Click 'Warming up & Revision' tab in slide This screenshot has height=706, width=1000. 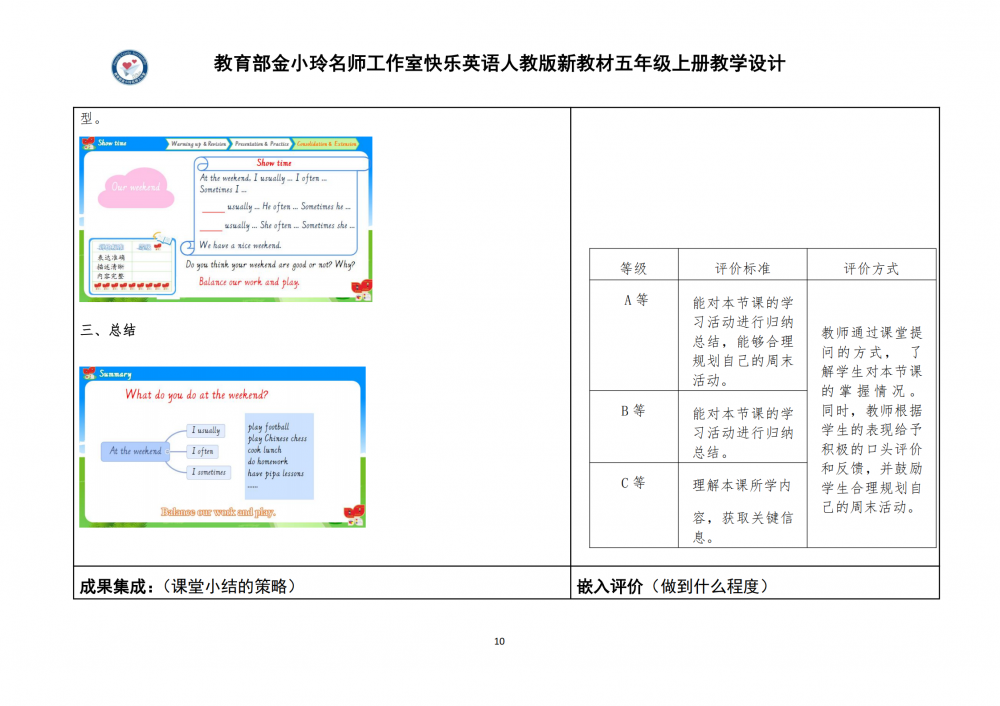[198, 143]
